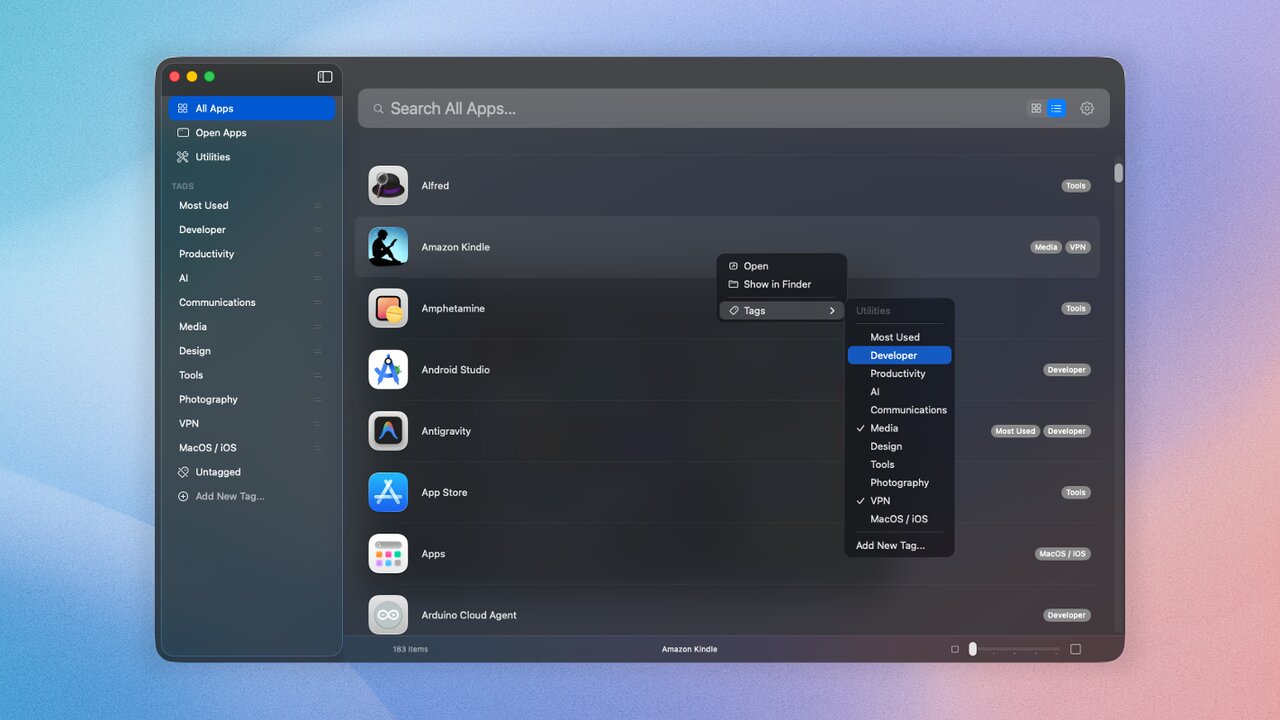Click small icon size at slider start

(x=955, y=649)
